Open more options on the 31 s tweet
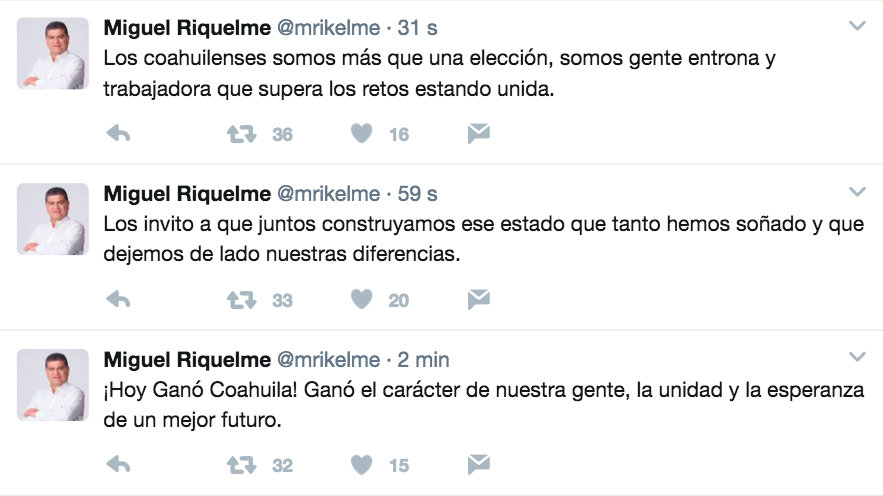 coord(856,26)
